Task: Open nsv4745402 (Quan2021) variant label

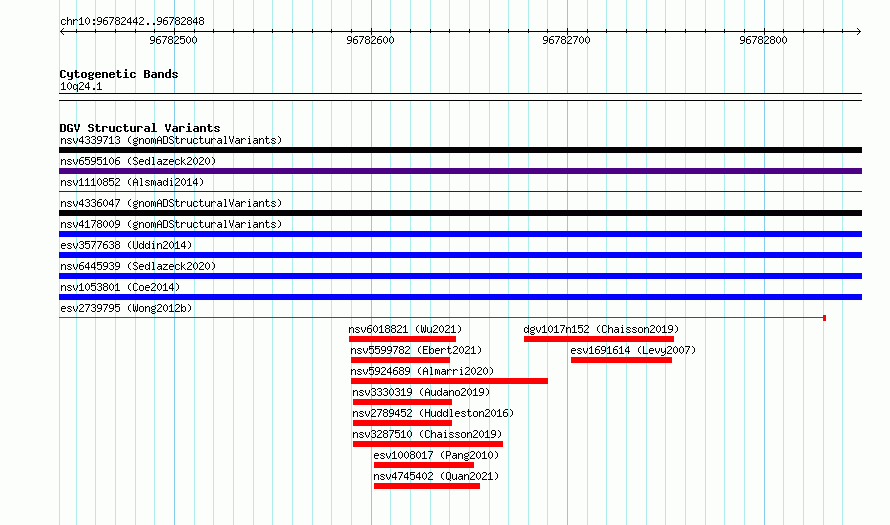Action: pyautogui.click(x=436, y=476)
